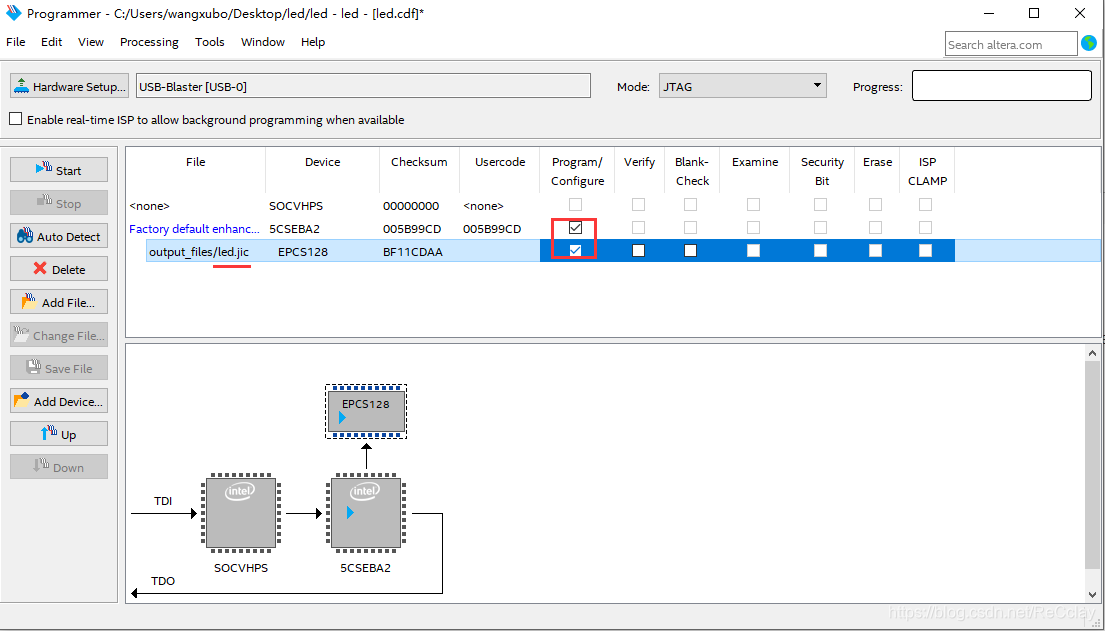This screenshot has height=631, width=1105.
Task: Select the 5CSEBA2 chip in the chain diagram
Action: (366, 514)
